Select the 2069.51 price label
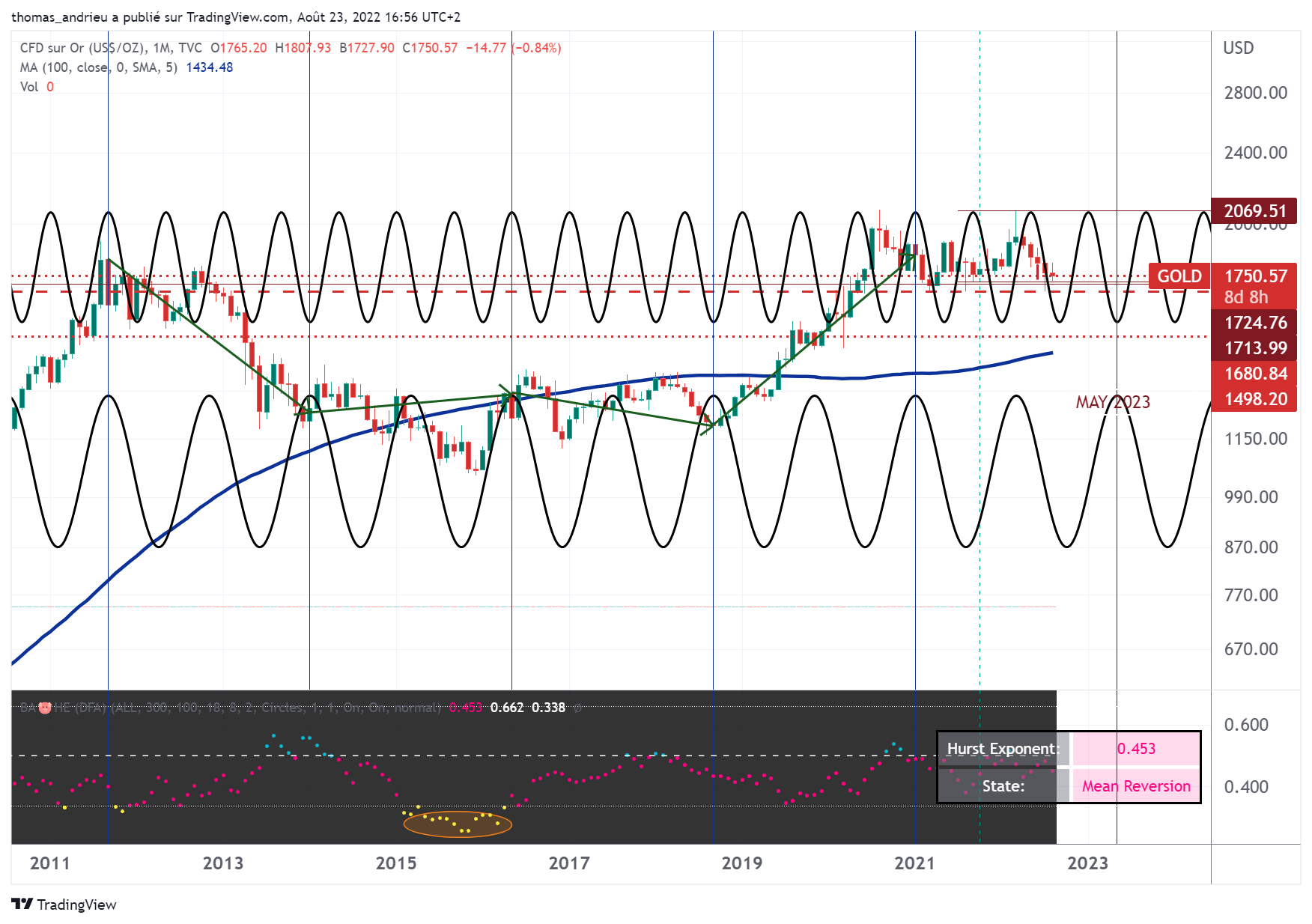Image resolution: width=1312 pixels, height=924 pixels. point(1254,211)
